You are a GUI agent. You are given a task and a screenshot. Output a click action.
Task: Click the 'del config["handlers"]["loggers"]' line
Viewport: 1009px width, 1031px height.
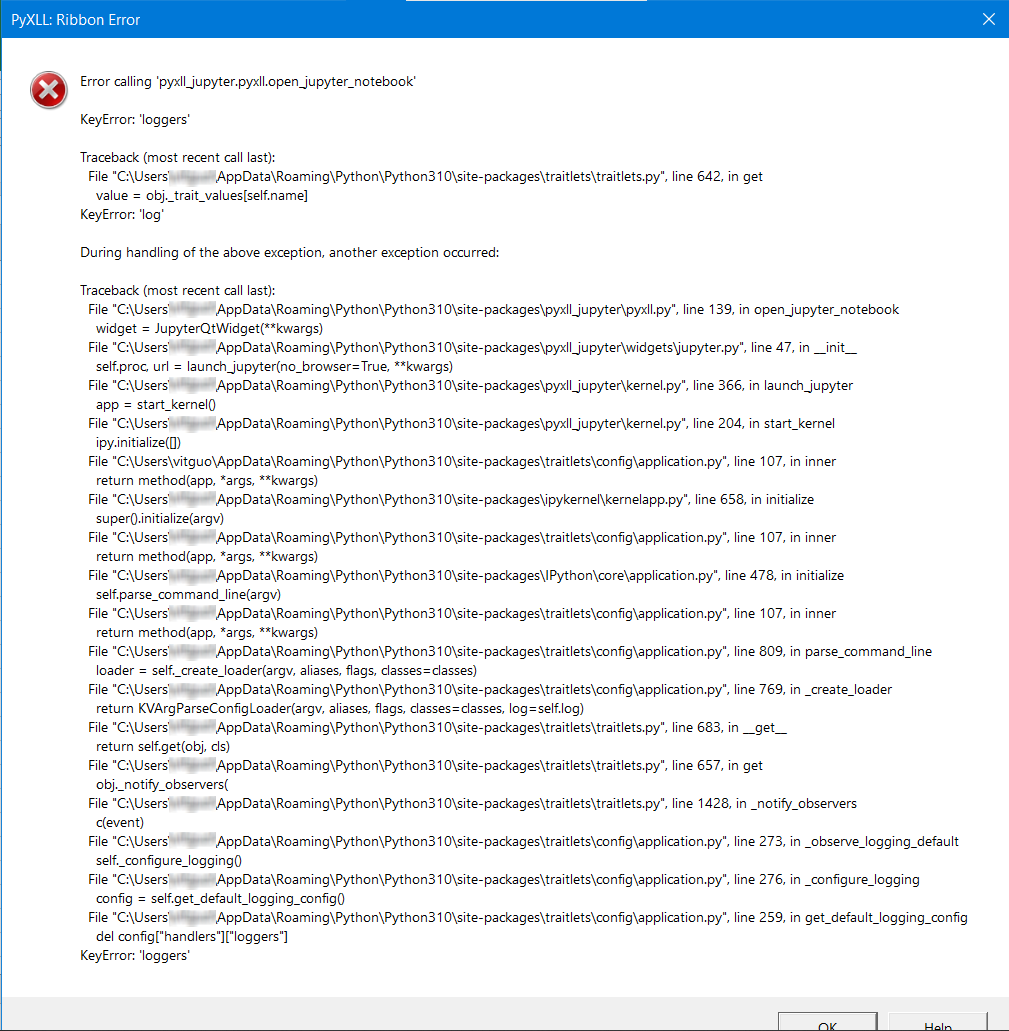(x=192, y=936)
